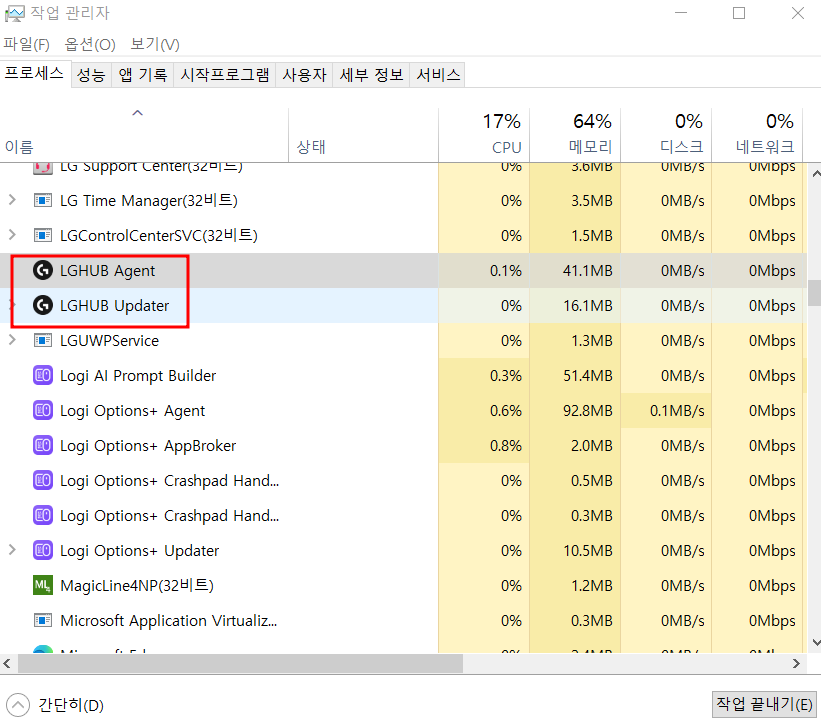Click the 간단히(D) button
Image resolution: width=821 pixels, height=728 pixels.
click(x=54, y=704)
